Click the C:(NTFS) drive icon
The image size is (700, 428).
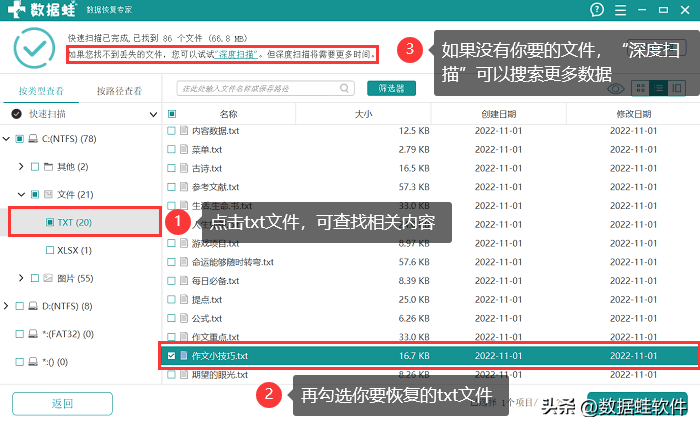[33, 139]
